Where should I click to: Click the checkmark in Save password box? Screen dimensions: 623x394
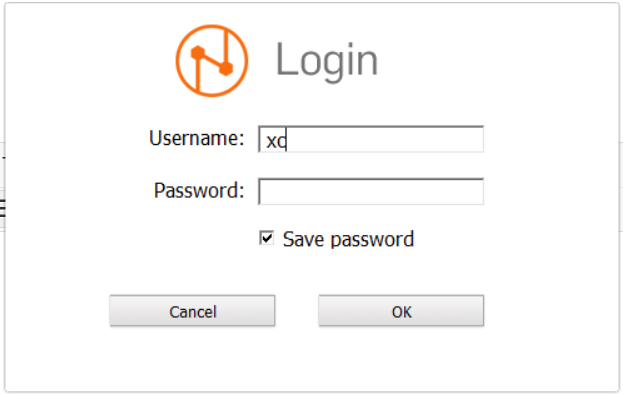click(x=267, y=238)
